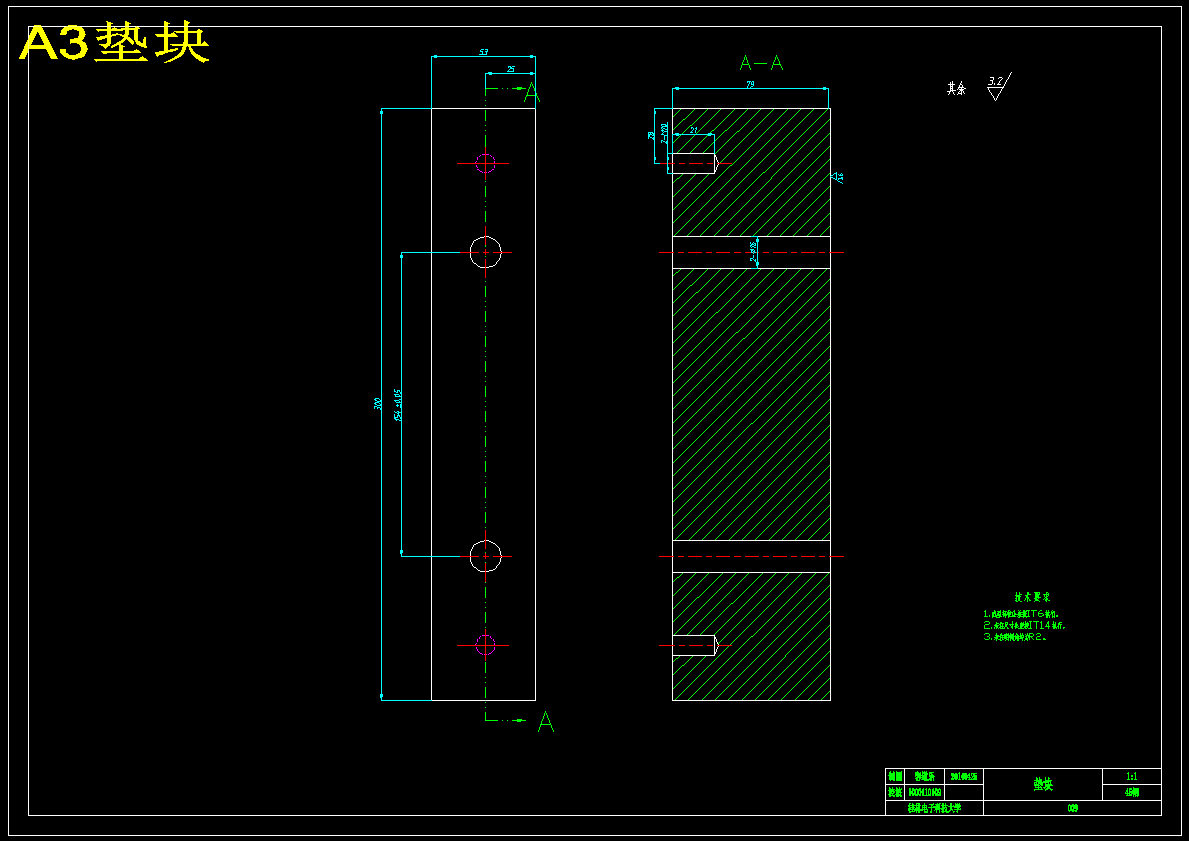
Task: Click the "技术要求" heading
Action: tap(1032, 598)
